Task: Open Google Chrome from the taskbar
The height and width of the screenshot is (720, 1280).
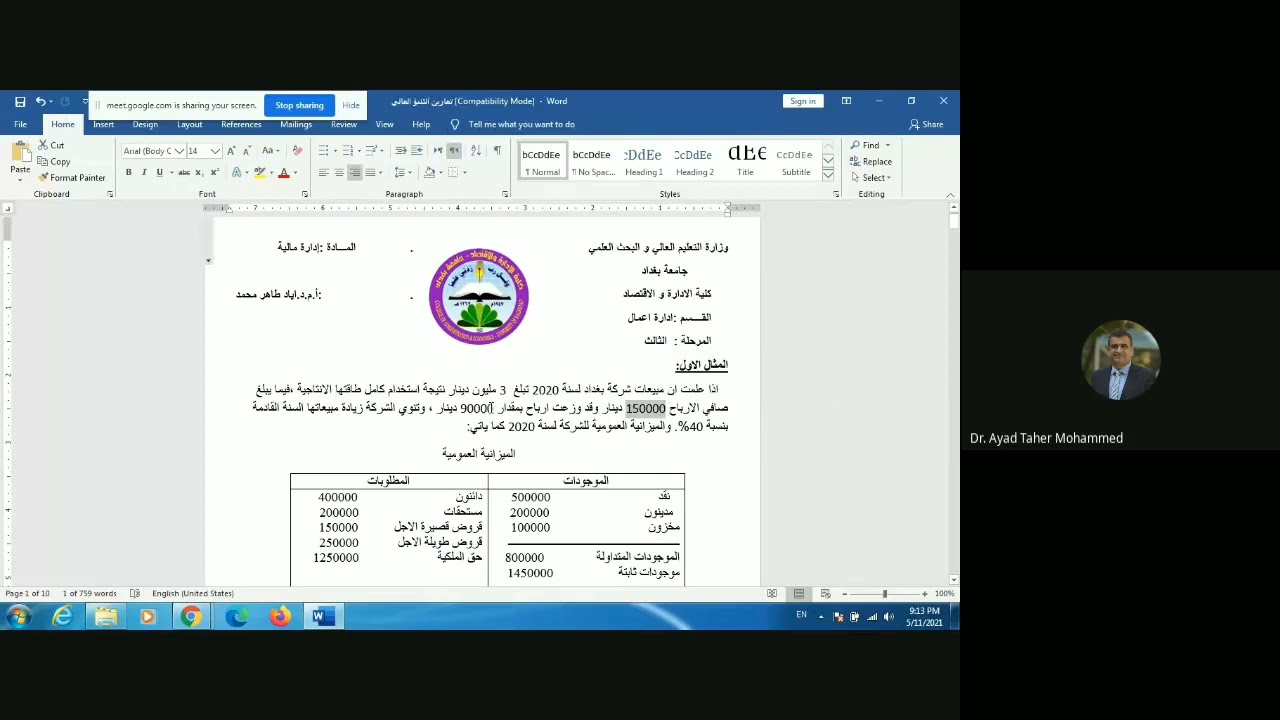Action: tap(191, 617)
